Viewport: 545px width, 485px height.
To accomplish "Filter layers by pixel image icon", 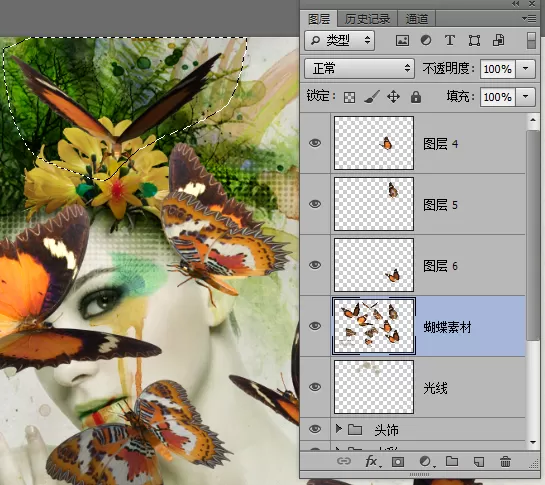I will click(402, 41).
